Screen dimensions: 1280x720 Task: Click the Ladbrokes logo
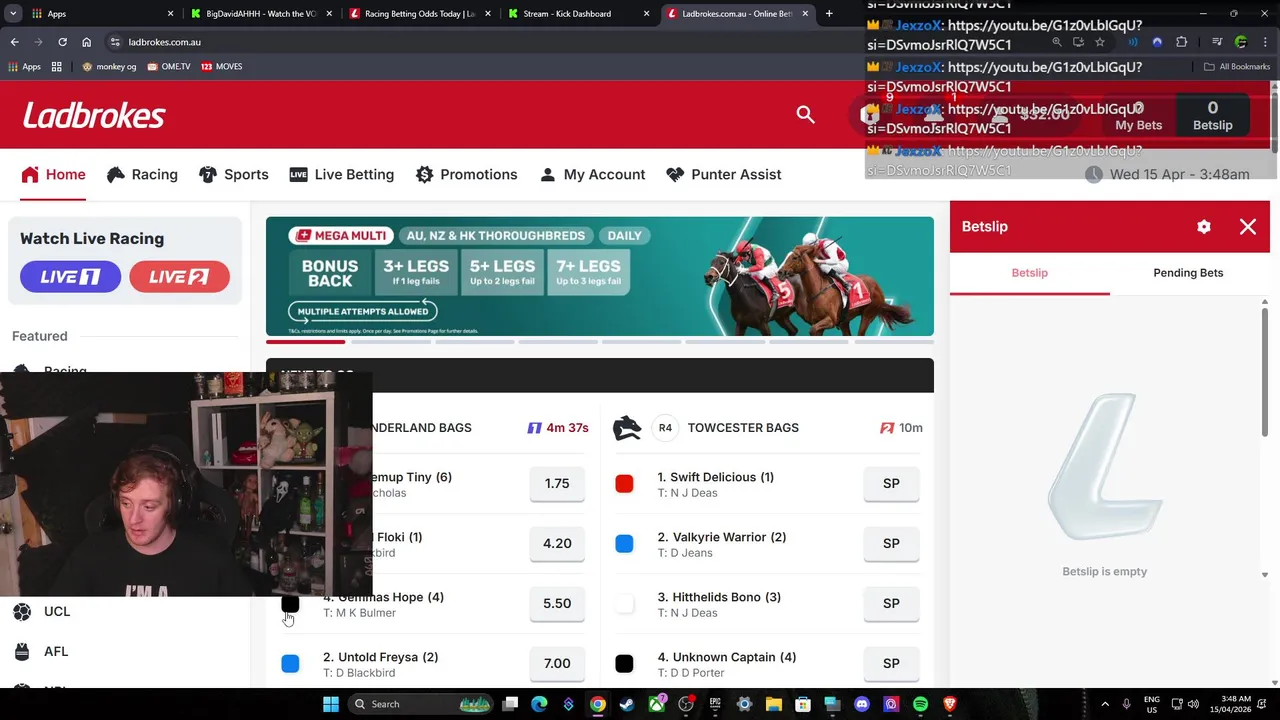click(x=94, y=115)
